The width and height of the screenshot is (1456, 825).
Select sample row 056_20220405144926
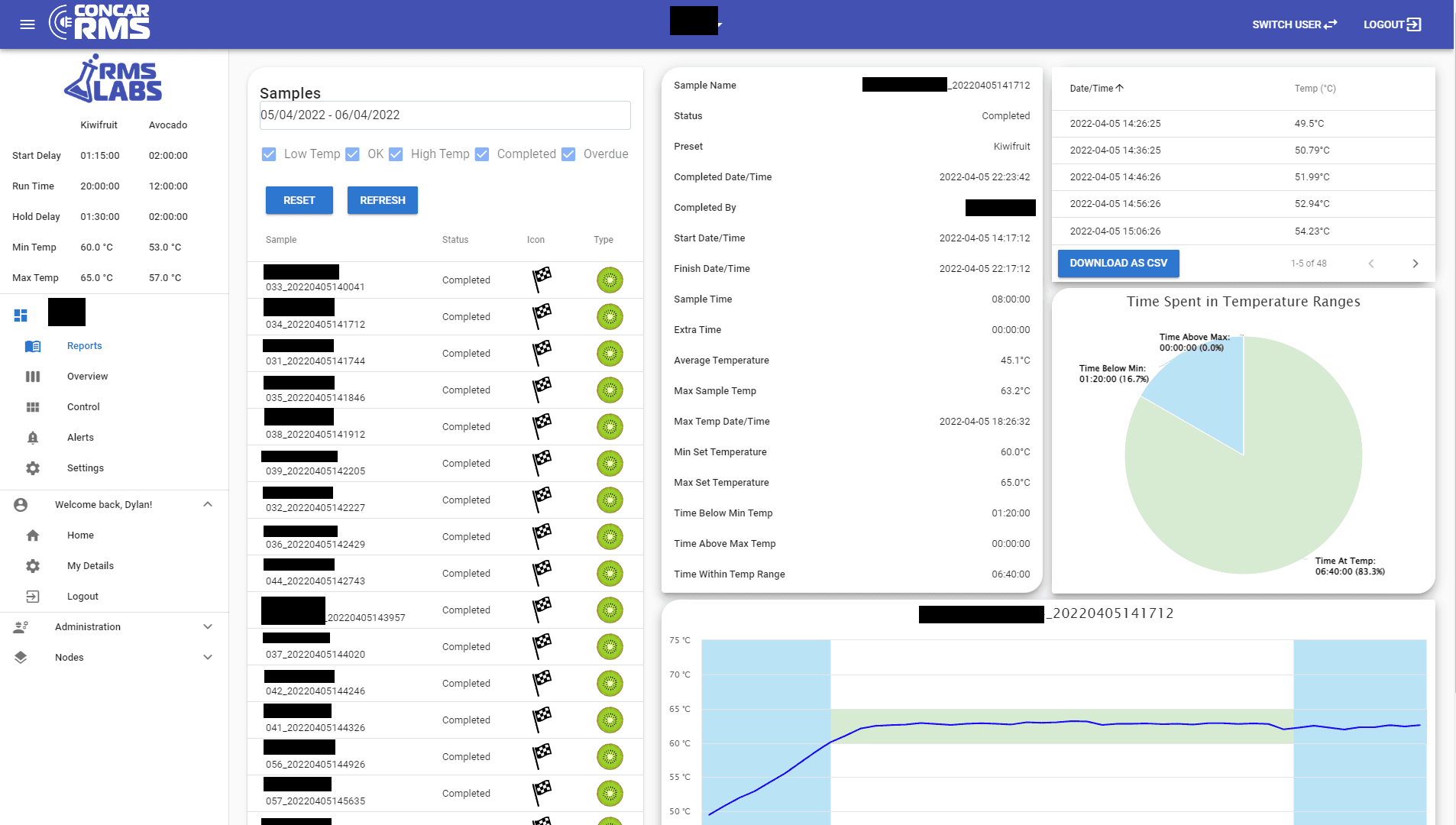[445, 757]
